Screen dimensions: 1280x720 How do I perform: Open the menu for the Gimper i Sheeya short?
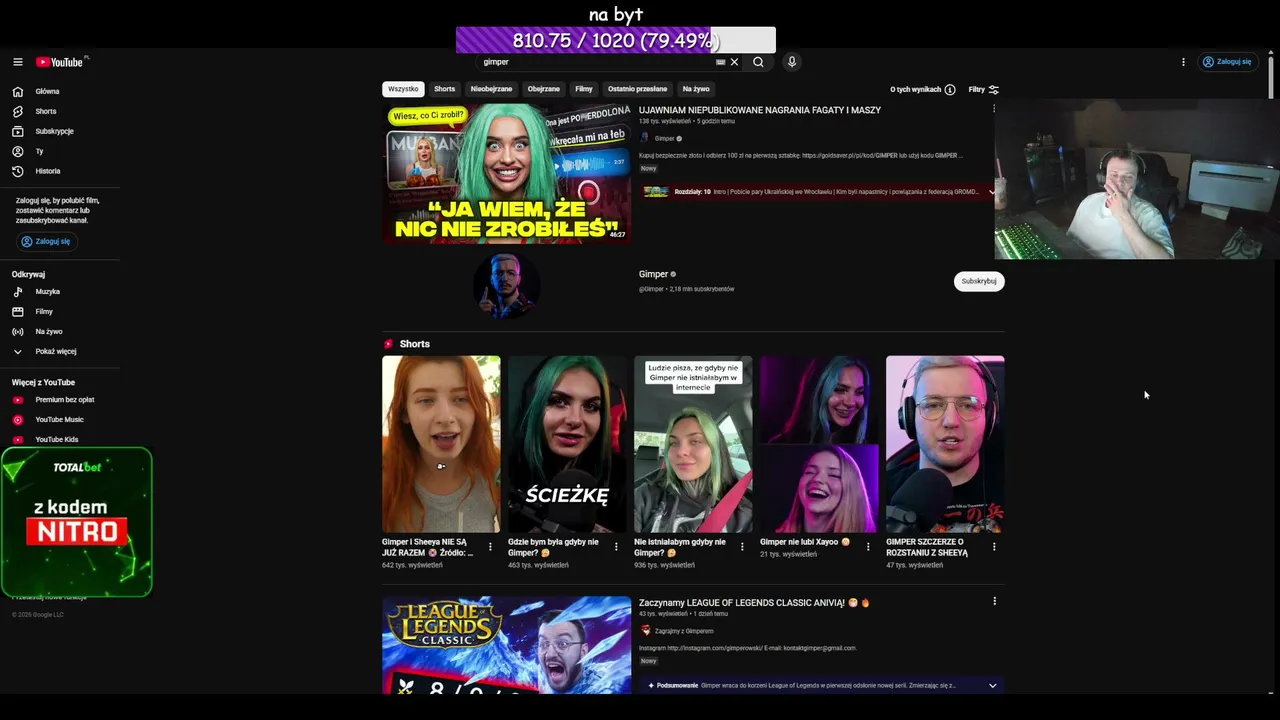(x=490, y=547)
